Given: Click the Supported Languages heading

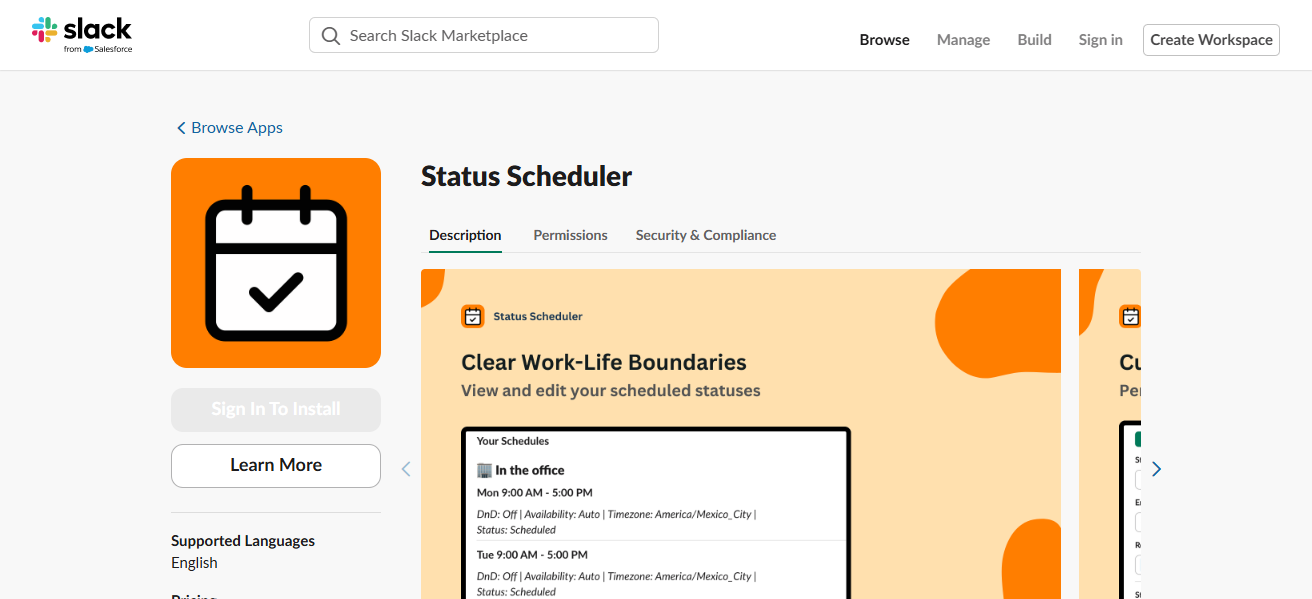Looking at the screenshot, I should point(243,541).
